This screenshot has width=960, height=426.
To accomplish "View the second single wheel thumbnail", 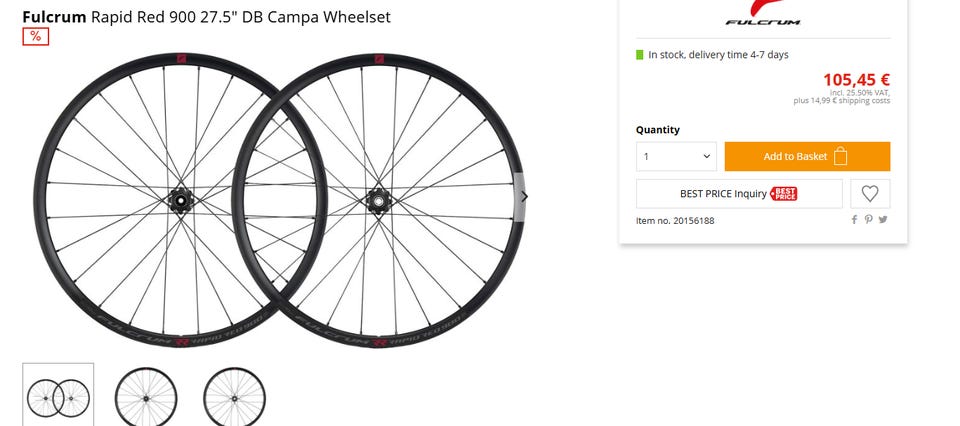I will (x=146, y=397).
